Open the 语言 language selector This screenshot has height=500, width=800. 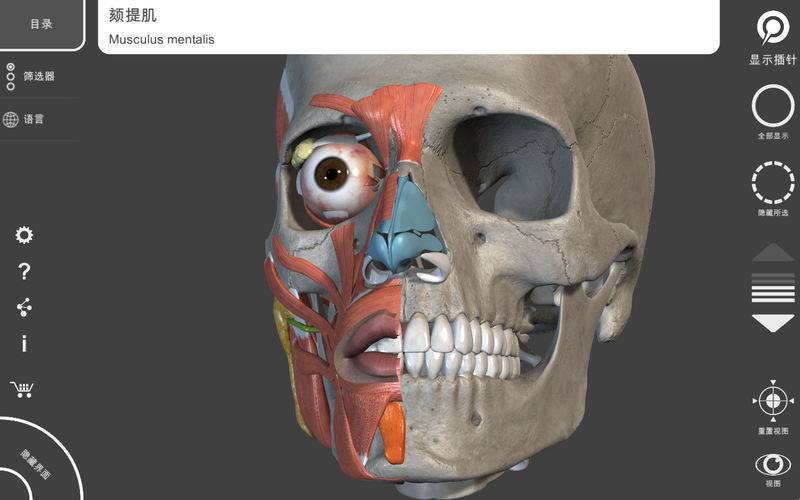pos(24,119)
